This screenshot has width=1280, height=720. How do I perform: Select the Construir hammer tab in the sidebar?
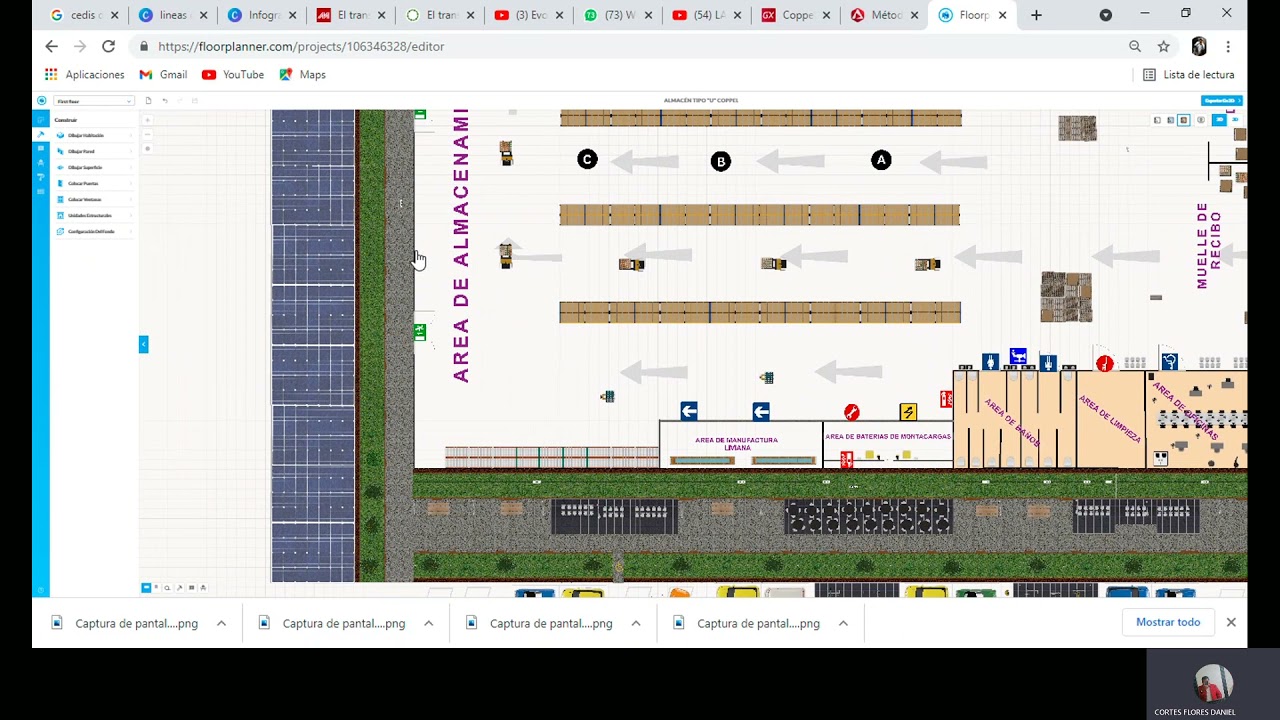pyautogui.click(x=41, y=134)
